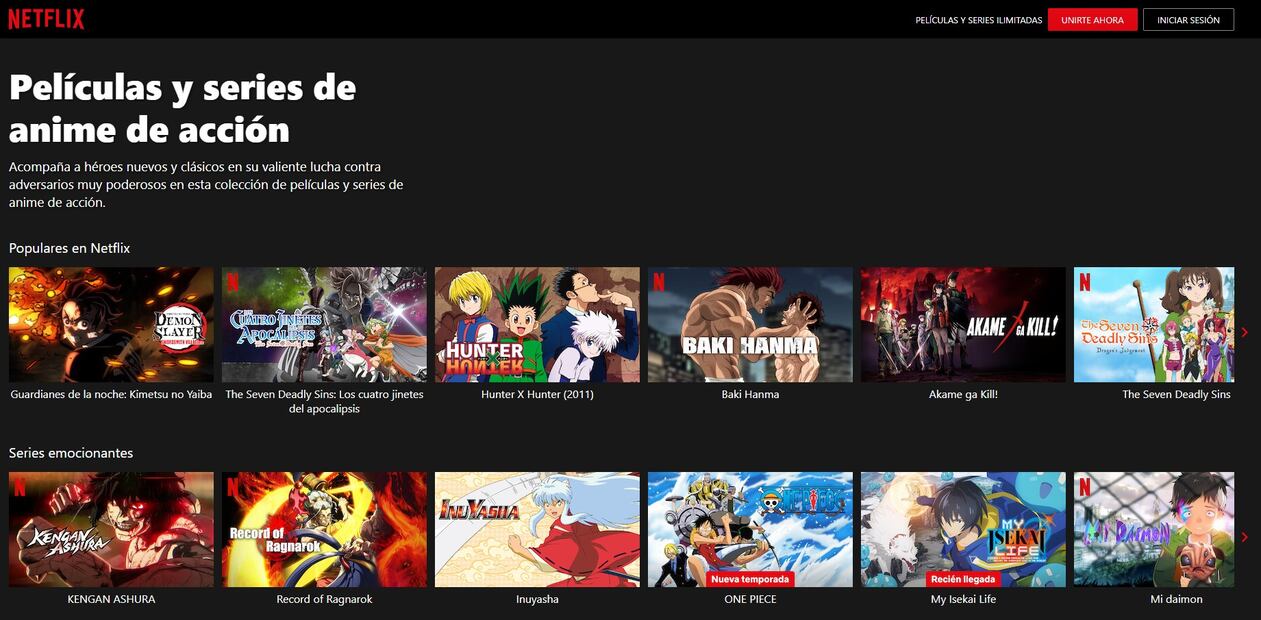This screenshot has height=620, width=1261.
Task: Click the INICIAR SESIÓN button
Action: [1188, 20]
